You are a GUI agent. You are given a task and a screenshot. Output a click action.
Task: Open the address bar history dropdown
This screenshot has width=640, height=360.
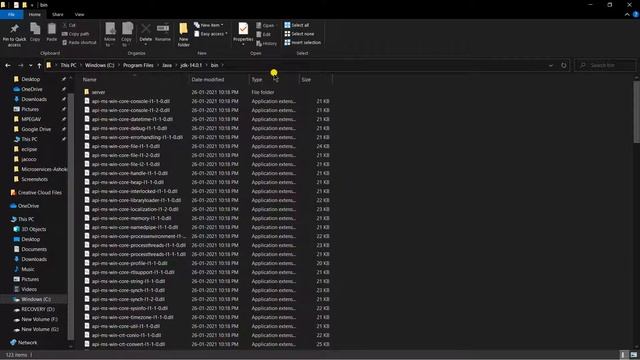click(x=551, y=65)
